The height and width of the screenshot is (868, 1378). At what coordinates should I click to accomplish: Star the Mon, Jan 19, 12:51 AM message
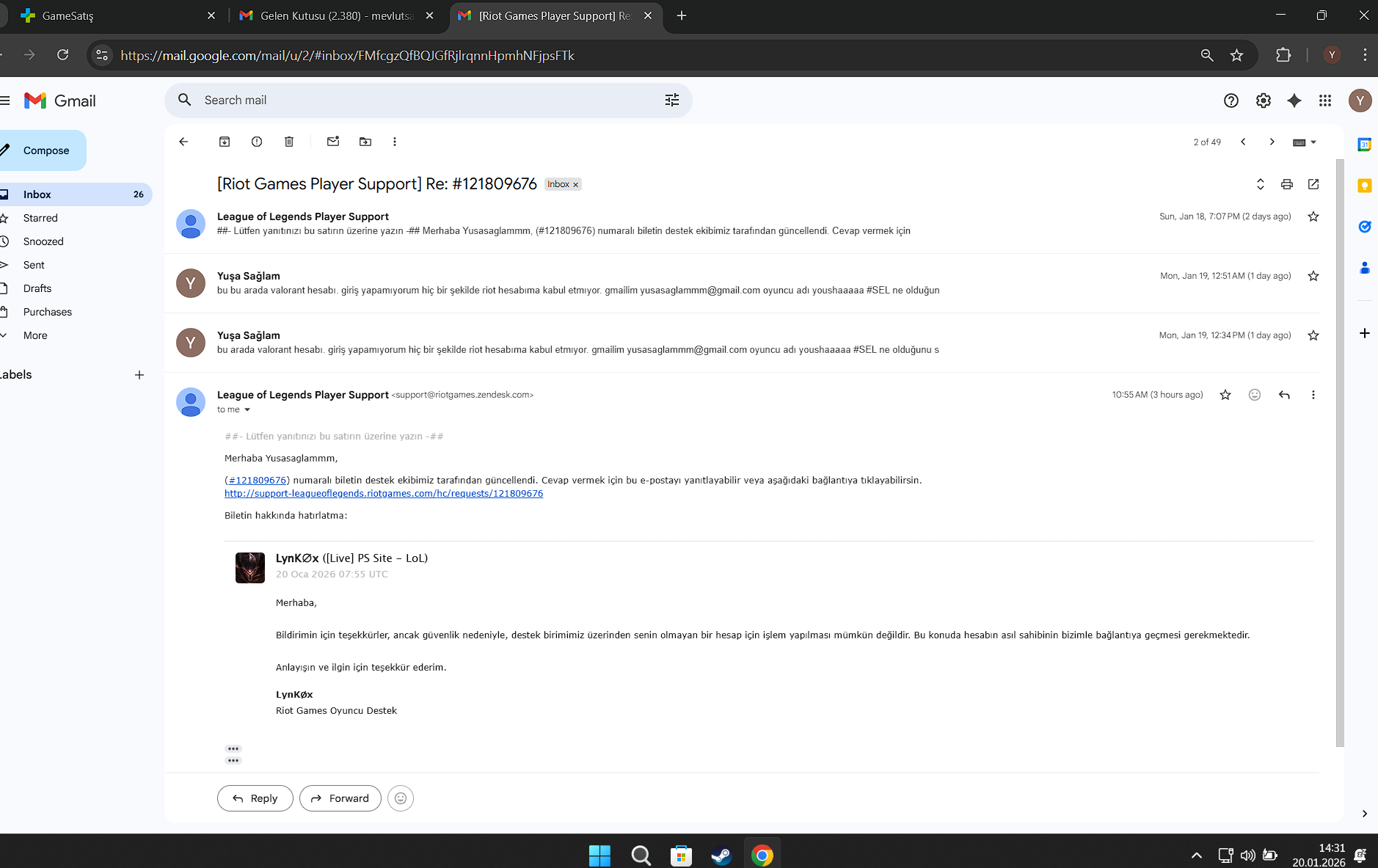pos(1313,276)
